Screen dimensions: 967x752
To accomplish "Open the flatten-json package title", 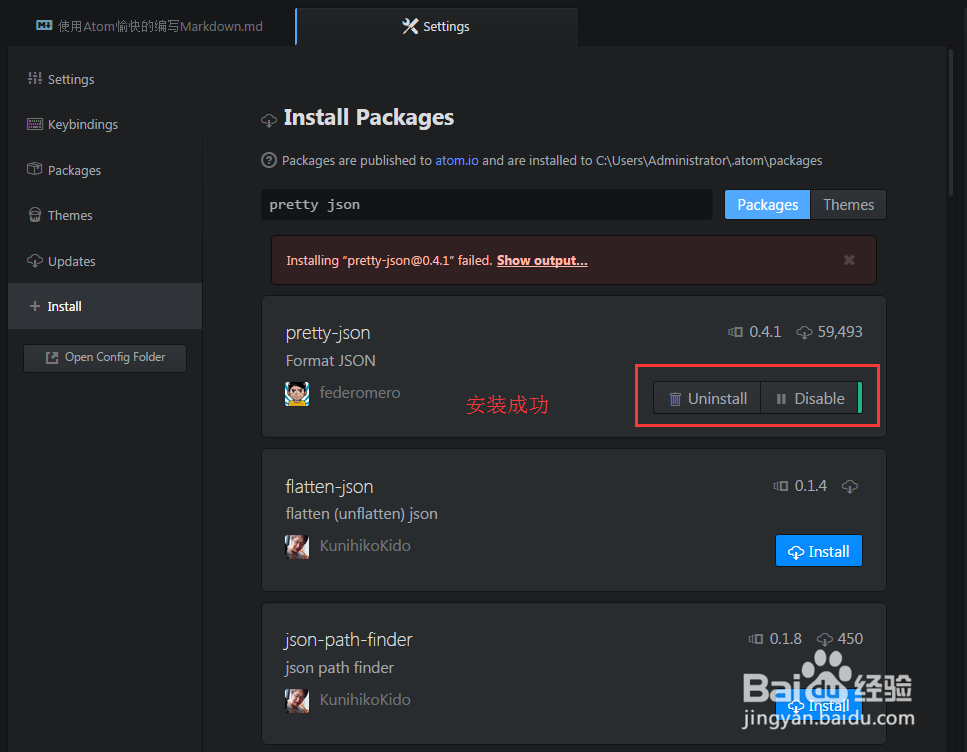I will [x=329, y=487].
